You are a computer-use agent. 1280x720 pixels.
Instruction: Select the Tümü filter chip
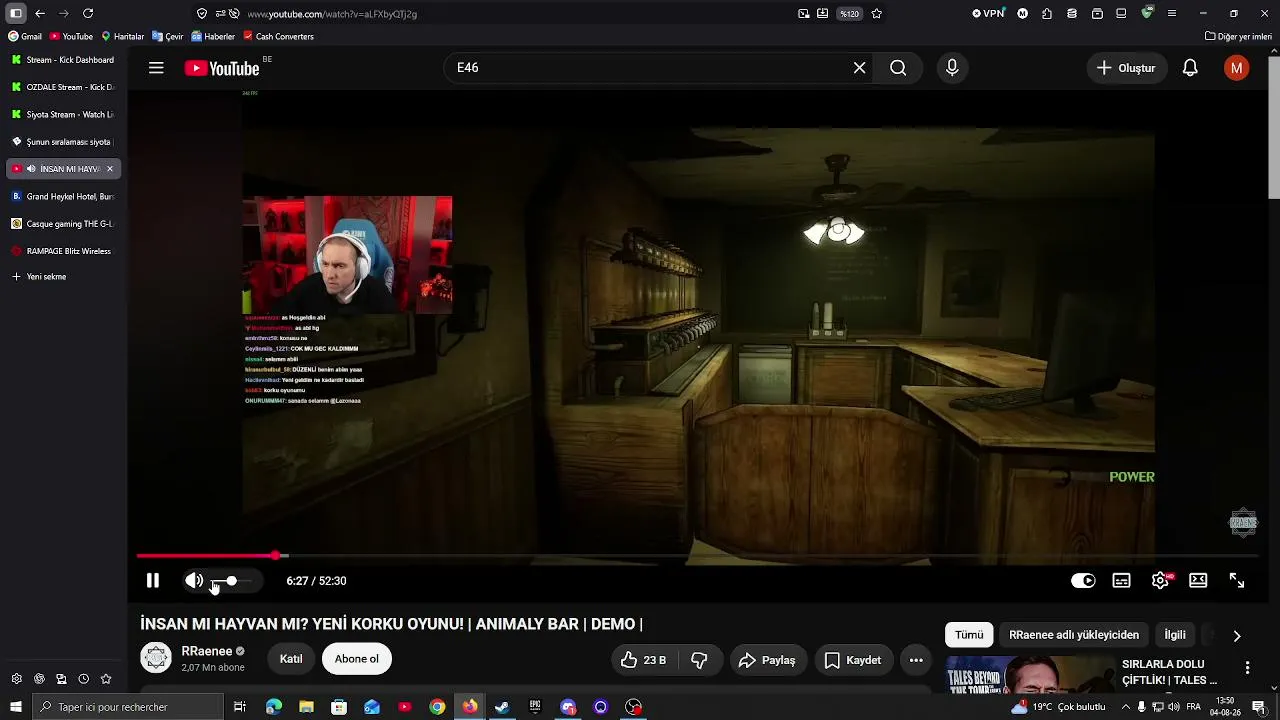click(x=969, y=635)
